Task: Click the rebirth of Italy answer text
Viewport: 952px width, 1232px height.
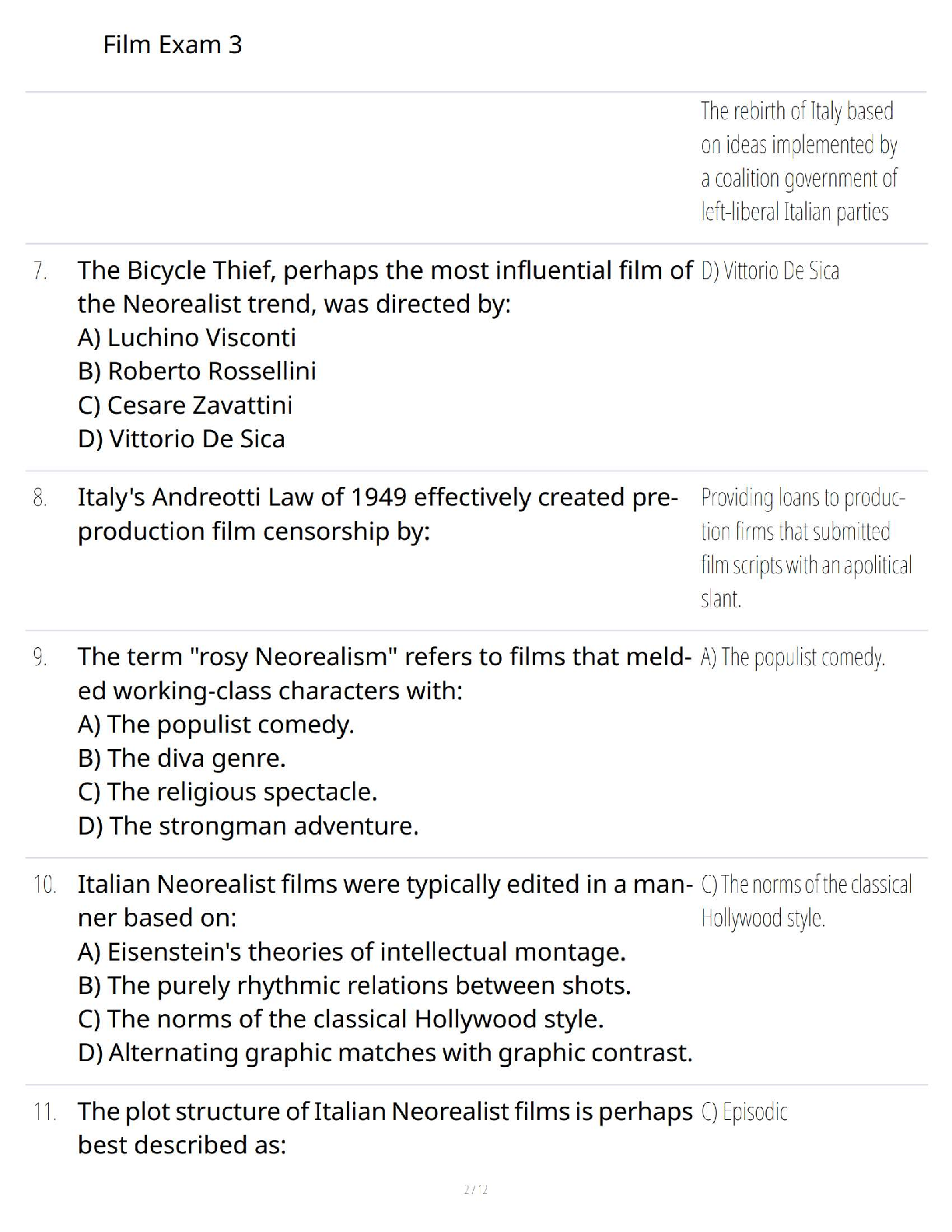Action: pos(799,162)
